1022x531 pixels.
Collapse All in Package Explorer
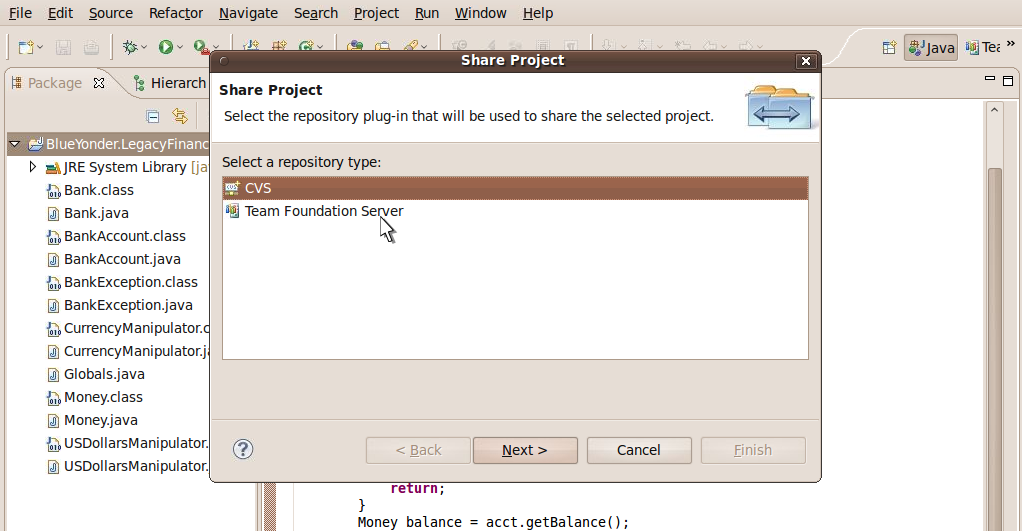coord(153,117)
